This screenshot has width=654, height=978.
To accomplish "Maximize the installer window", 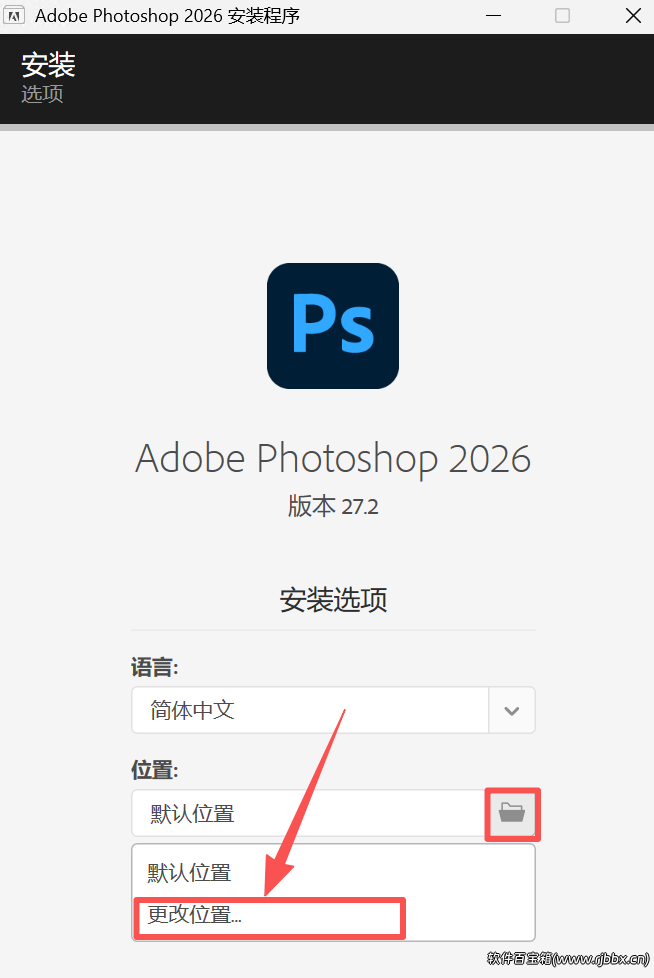I will coord(562,16).
